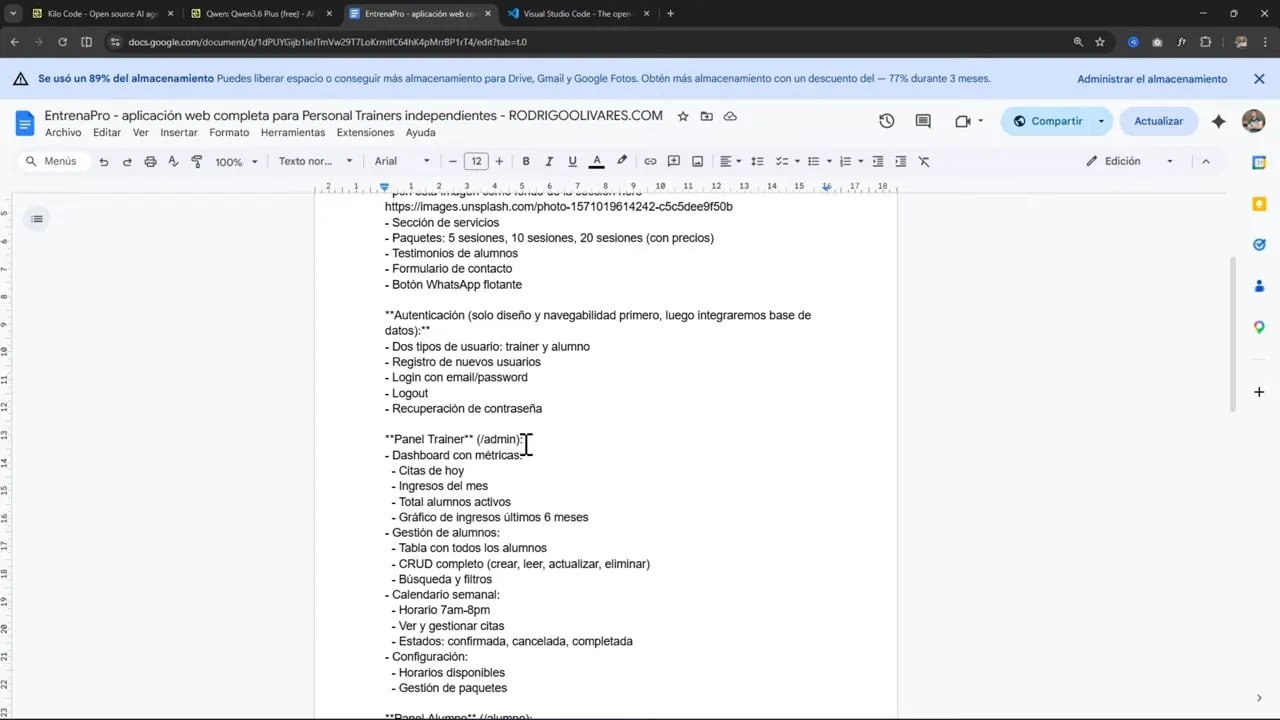Decrease the indent of paragraph

pos(878,161)
